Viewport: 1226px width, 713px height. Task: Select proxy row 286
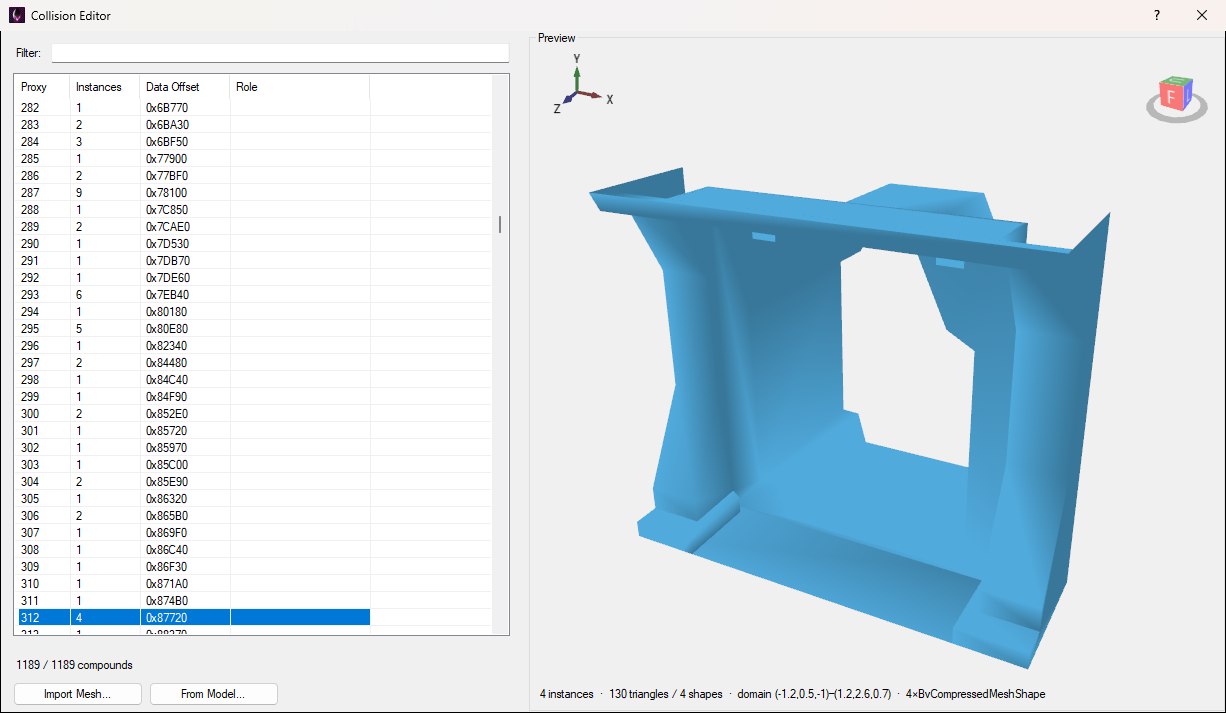point(194,175)
